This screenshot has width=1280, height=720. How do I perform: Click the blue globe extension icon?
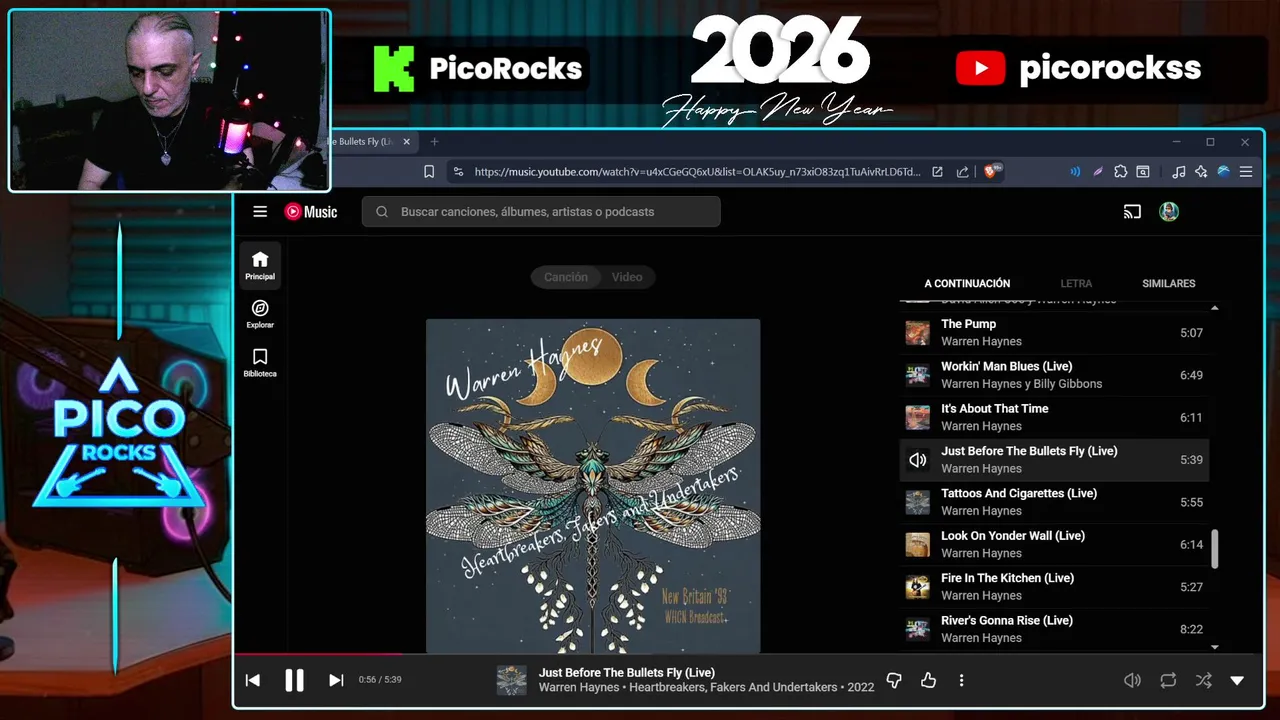1223,172
